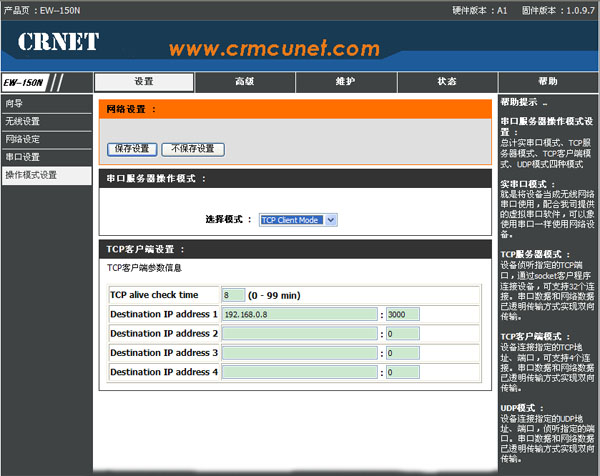Click the 'Destination IP address 1' label

(164, 314)
